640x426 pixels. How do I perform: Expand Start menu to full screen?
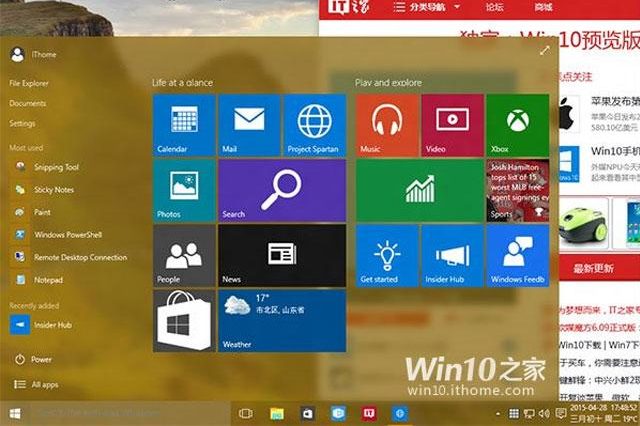pos(544,51)
